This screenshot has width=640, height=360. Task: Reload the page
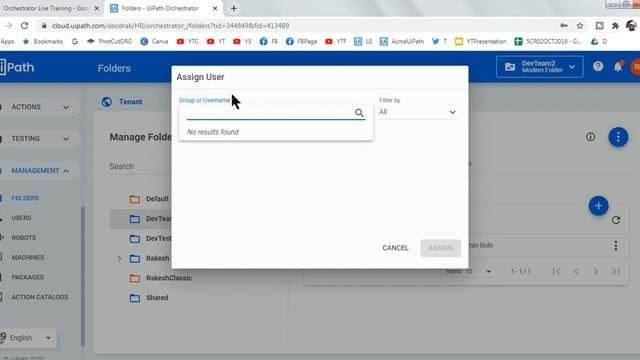pyautogui.click(x=24, y=26)
